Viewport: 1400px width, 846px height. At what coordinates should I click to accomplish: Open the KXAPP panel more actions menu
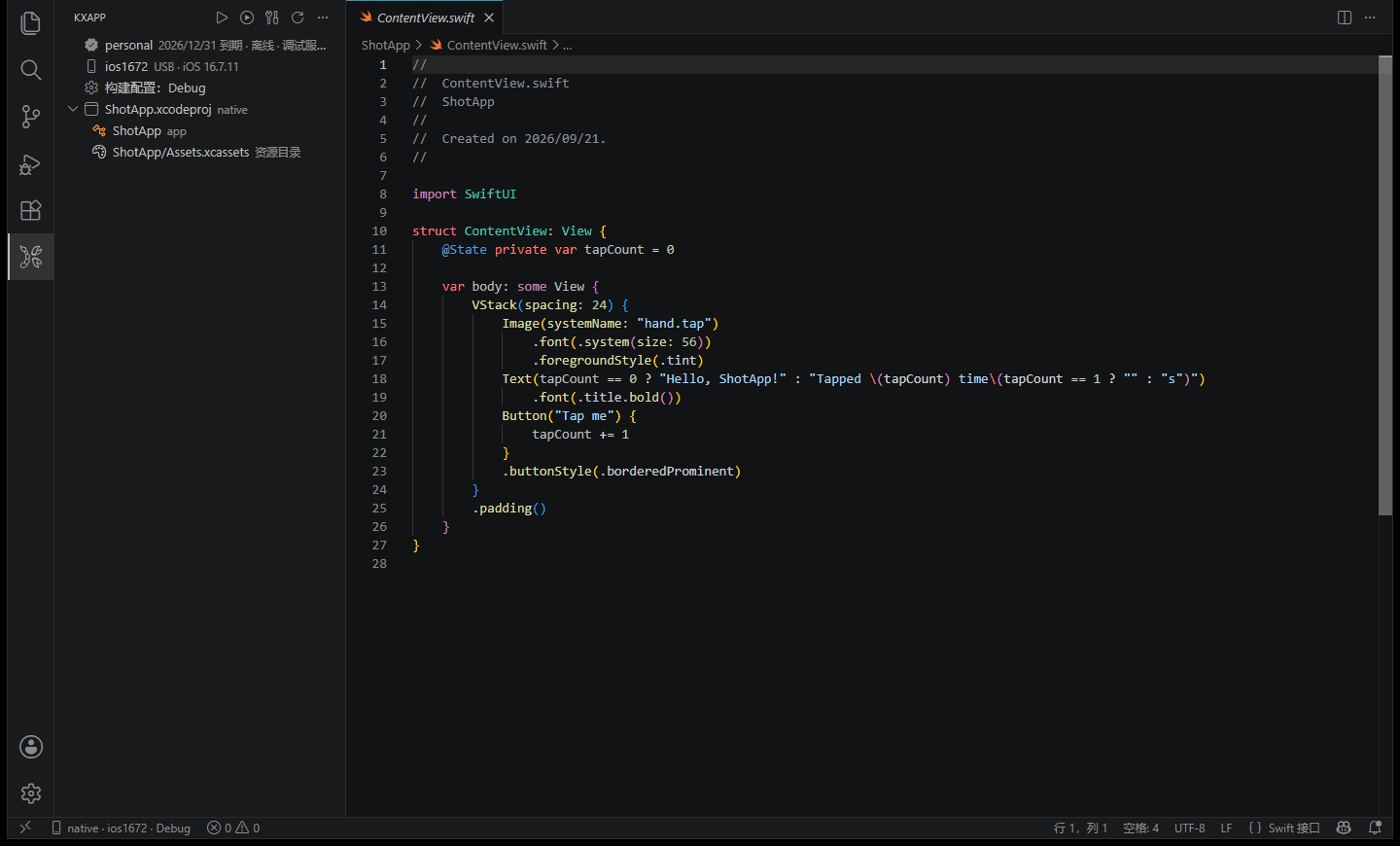click(323, 18)
